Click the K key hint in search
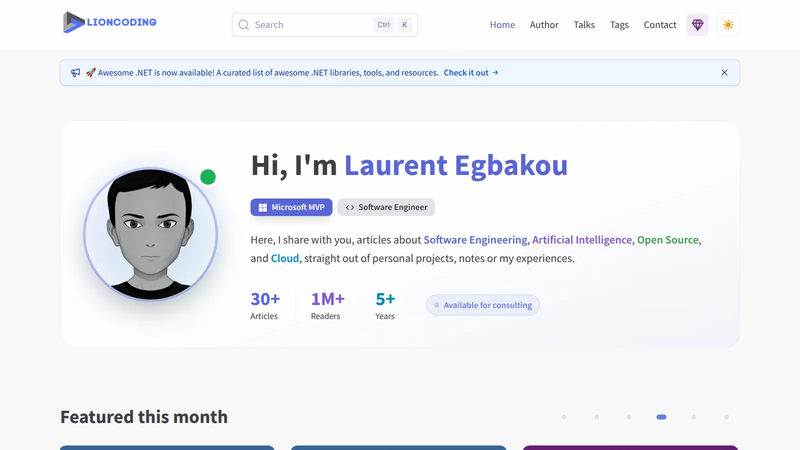The image size is (800, 450). (405, 24)
